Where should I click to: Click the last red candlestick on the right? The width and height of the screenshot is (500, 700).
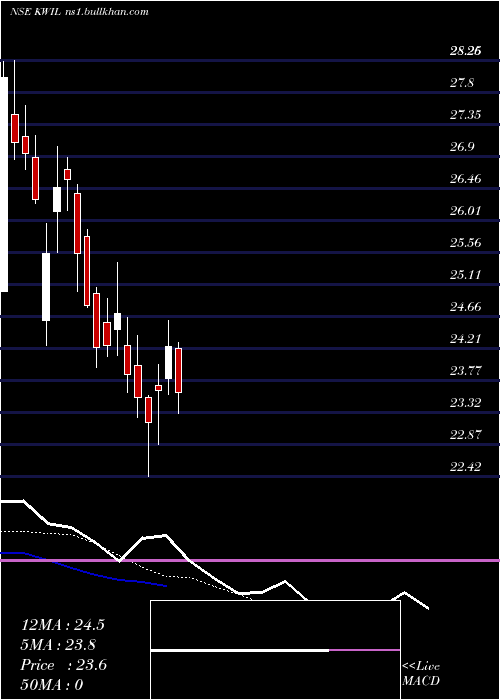pyautogui.click(x=179, y=371)
